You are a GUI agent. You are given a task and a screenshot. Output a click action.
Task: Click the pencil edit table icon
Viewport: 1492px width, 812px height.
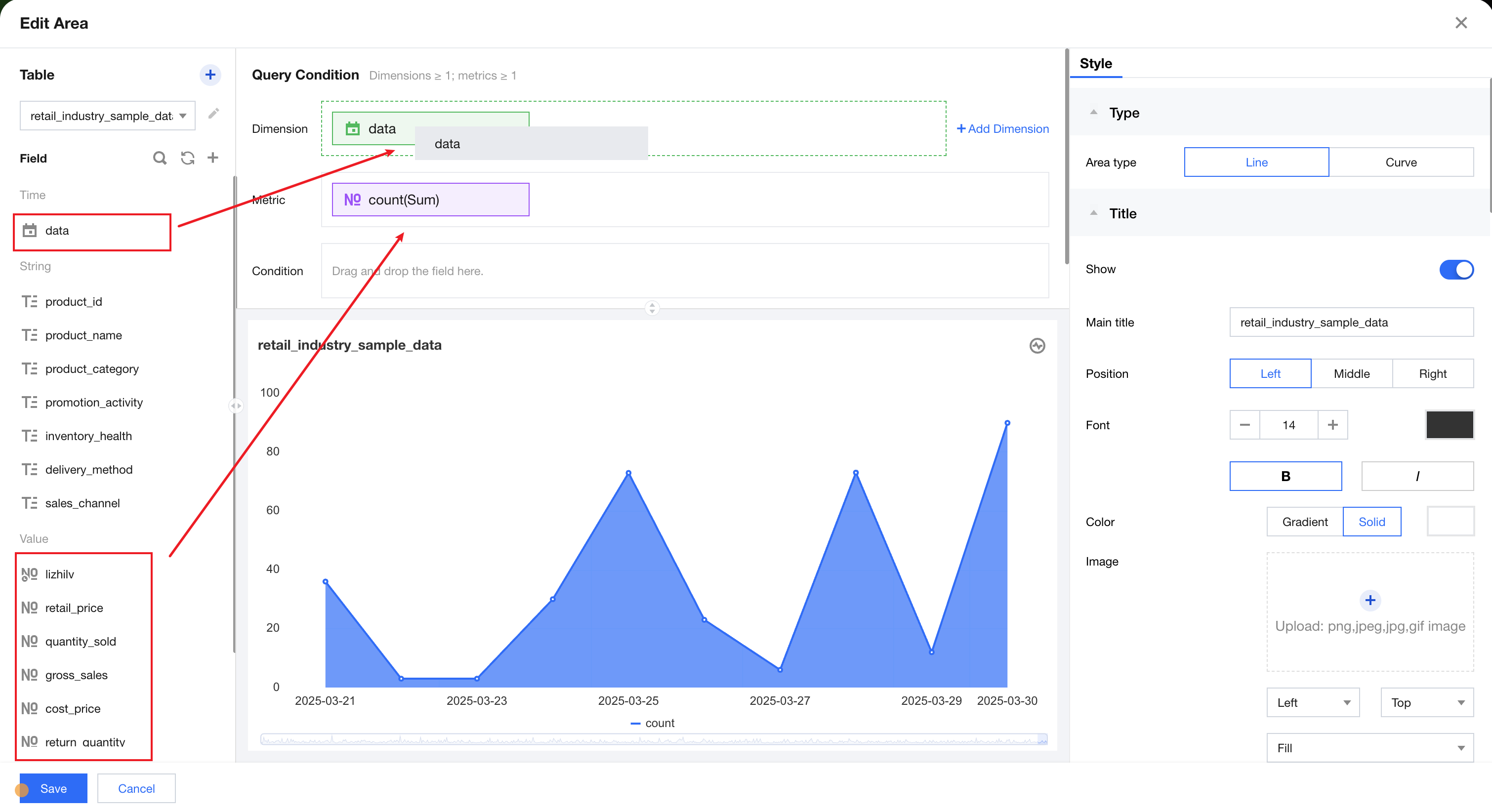pos(214,114)
